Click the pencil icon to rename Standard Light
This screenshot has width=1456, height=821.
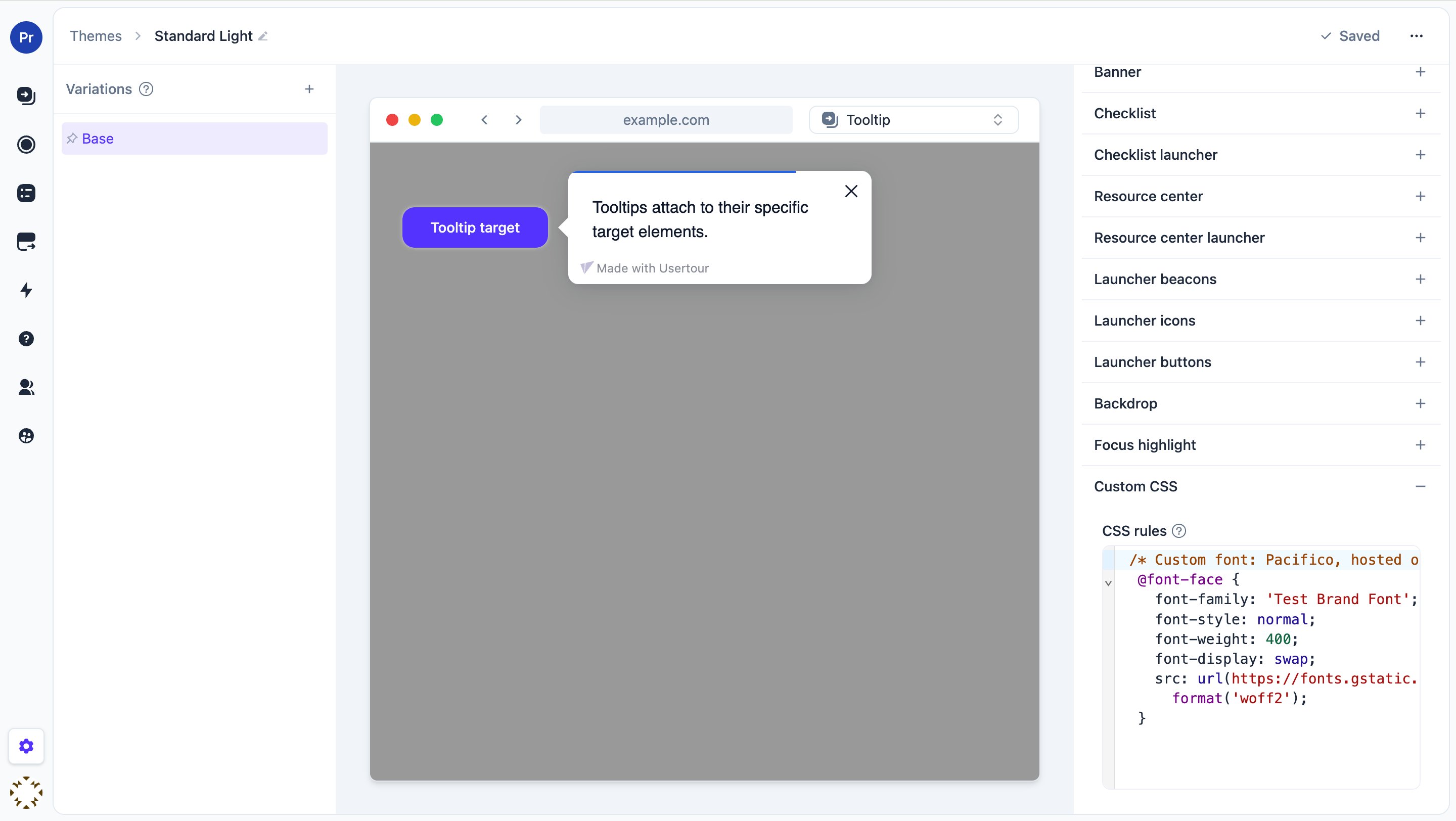point(263,36)
